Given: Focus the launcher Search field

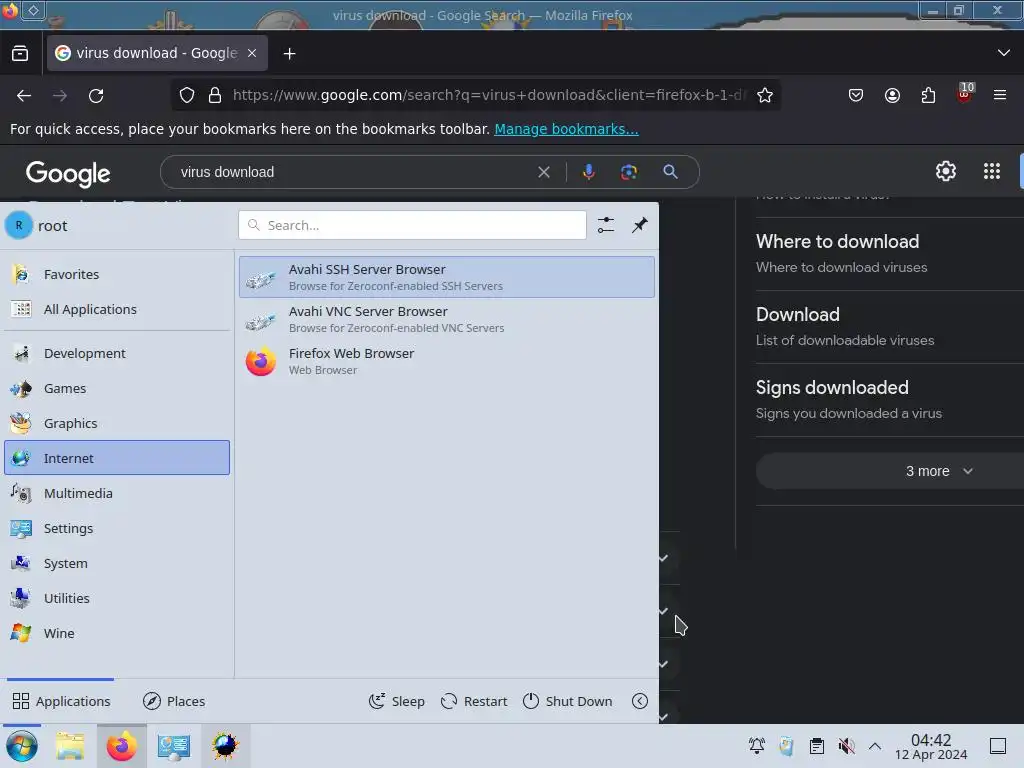Looking at the screenshot, I should coord(412,225).
